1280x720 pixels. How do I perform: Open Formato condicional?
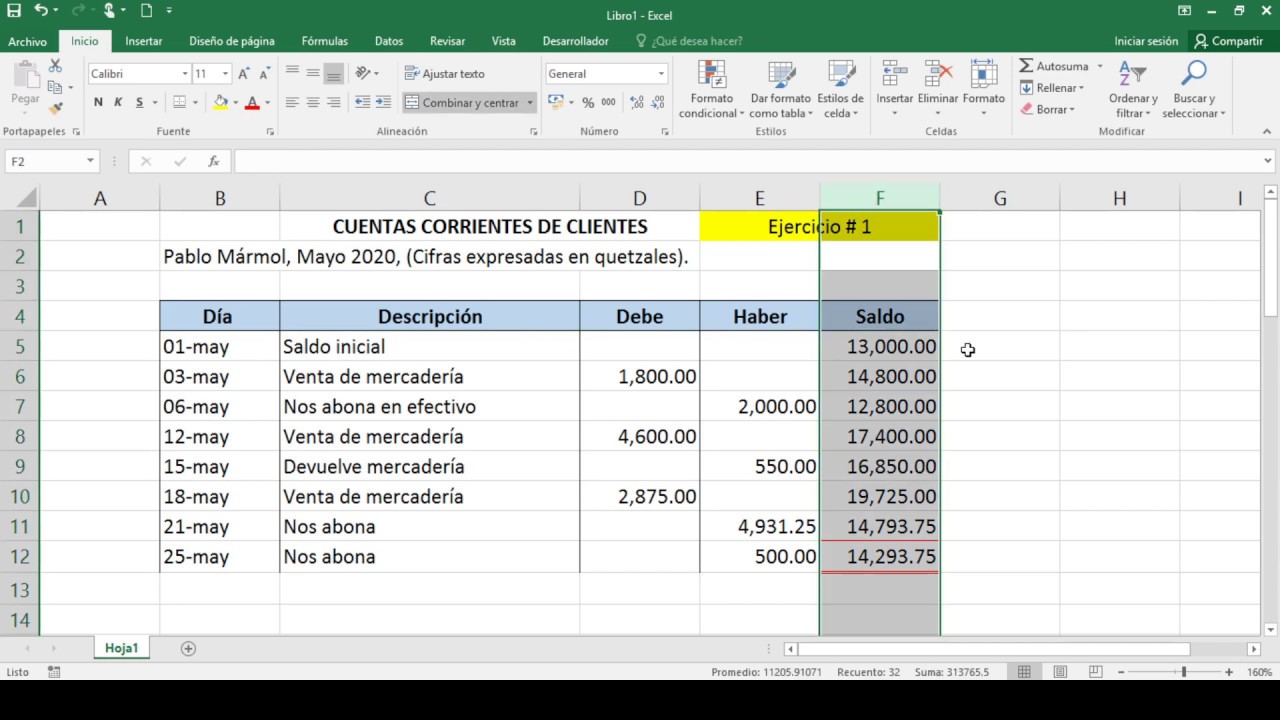[x=712, y=89]
